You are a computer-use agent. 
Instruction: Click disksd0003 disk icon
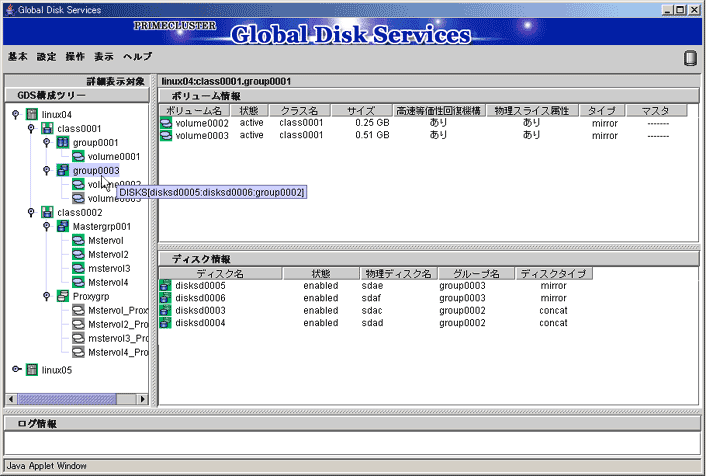pyautogui.click(x=165, y=310)
